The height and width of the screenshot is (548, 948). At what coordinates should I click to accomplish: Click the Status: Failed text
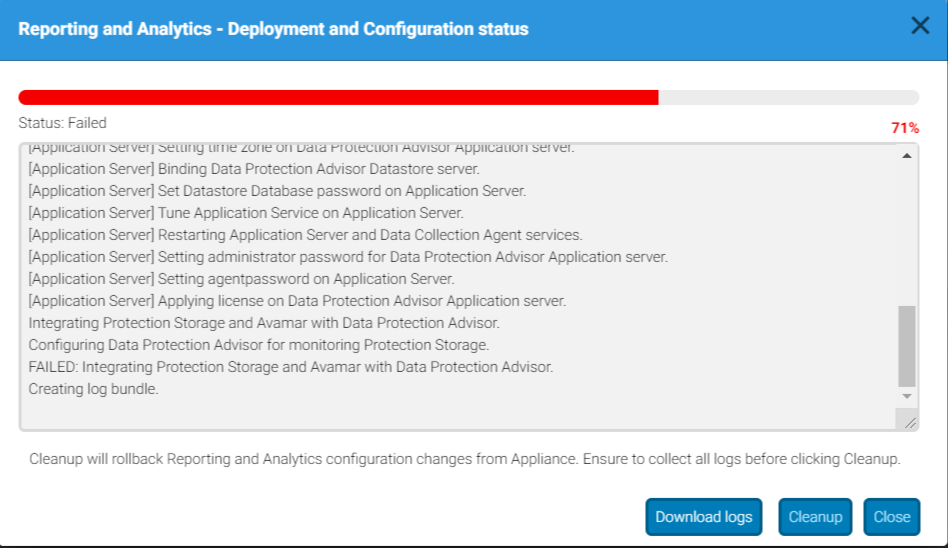click(x=62, y=123)
